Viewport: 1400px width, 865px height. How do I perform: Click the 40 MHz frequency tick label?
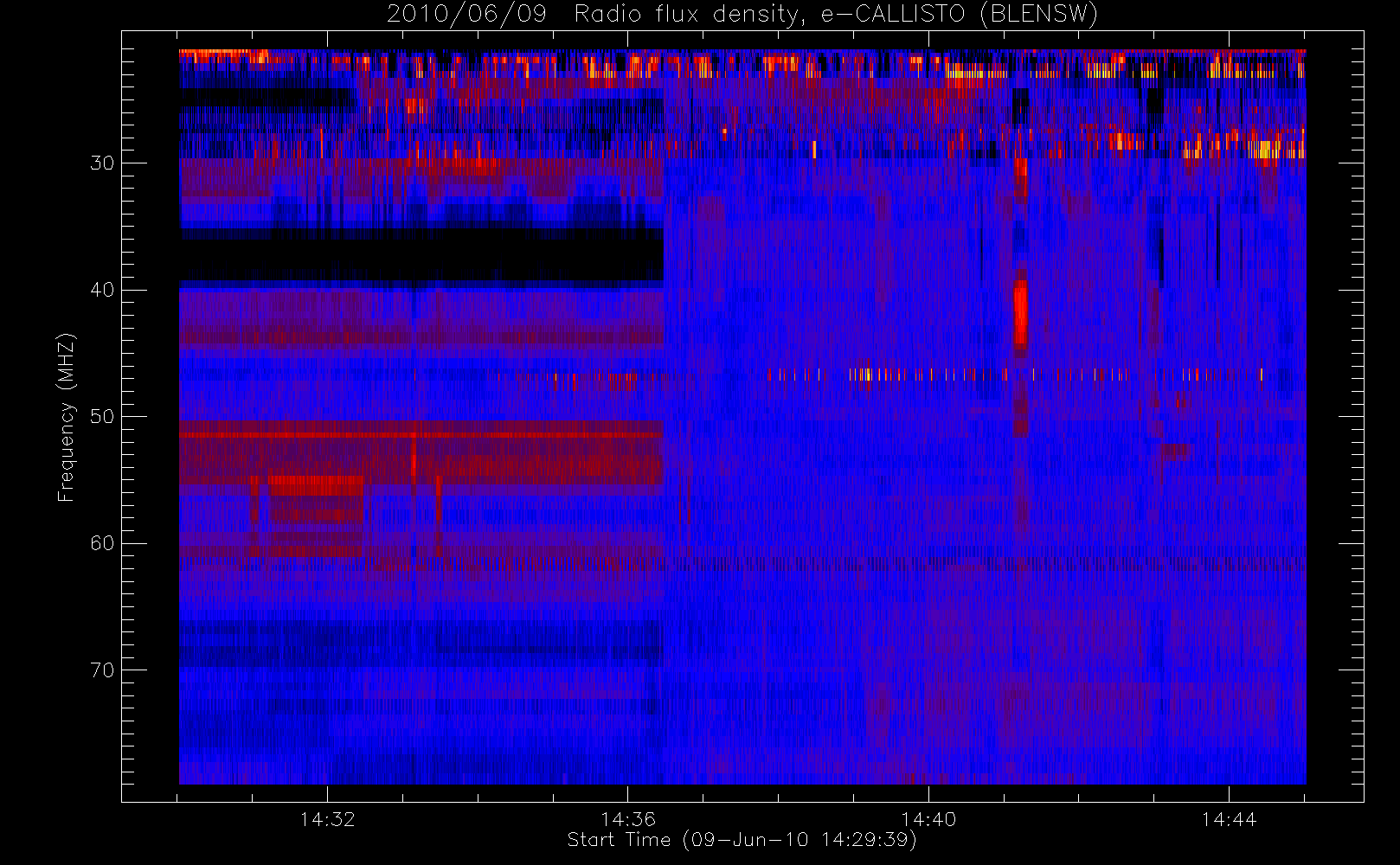click(102, 290)
